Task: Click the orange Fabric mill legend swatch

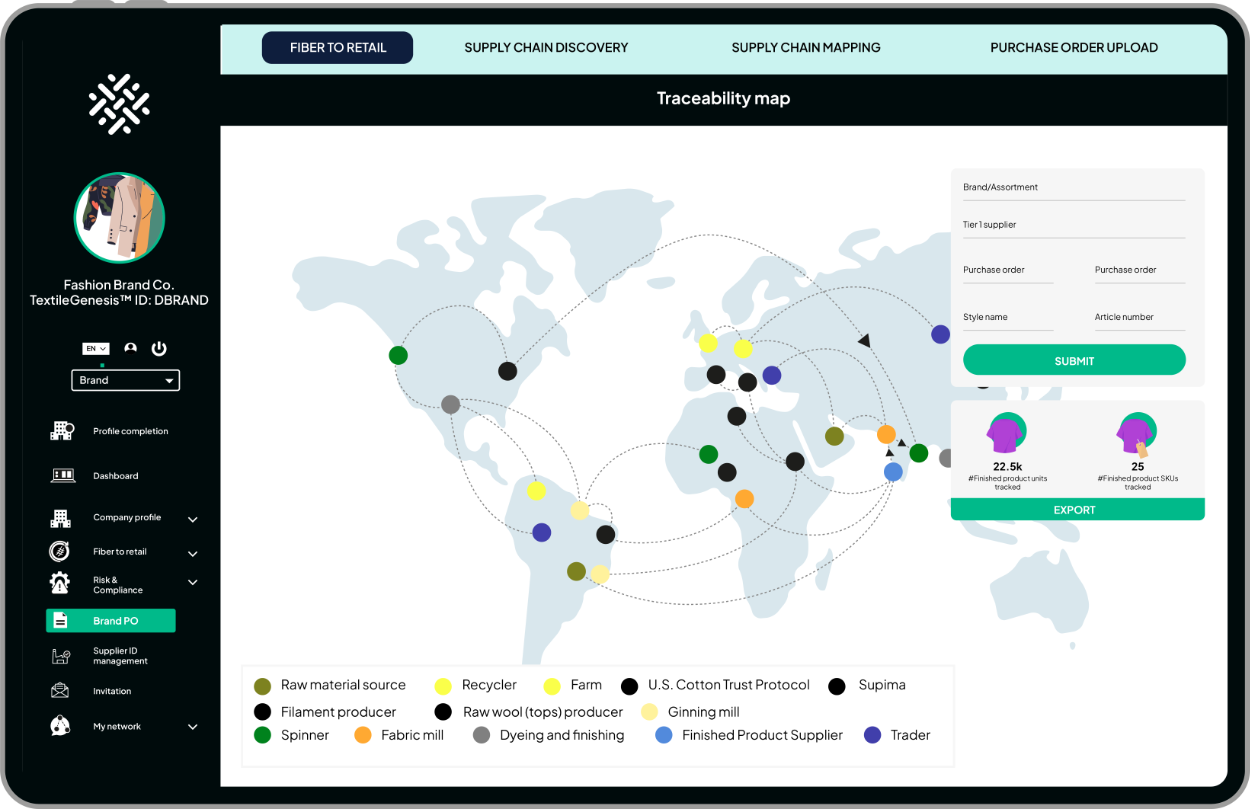Action: pyautogui.click(x=363, y=735)
